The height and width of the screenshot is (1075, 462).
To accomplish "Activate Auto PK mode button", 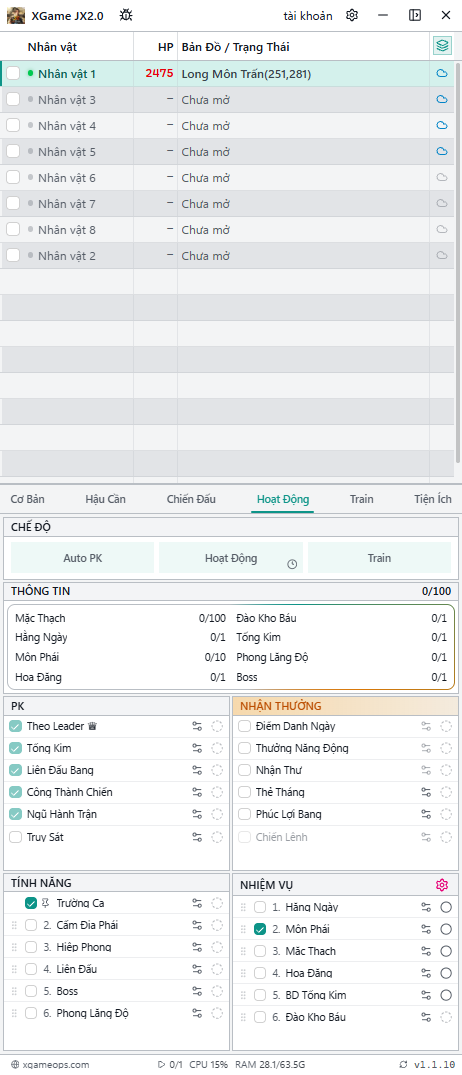I will pyautogui.click(x=83, y=558).
